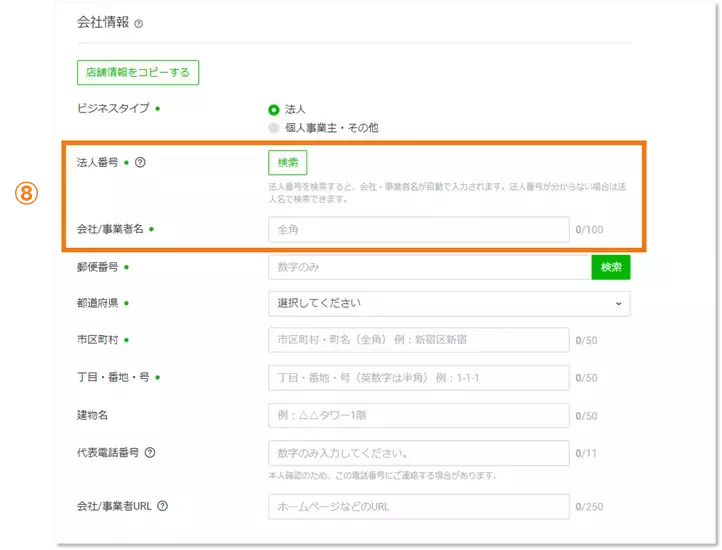Click the ビジネスタイプ field label
This screenshot has height=550, width=722.
tap(113, 108)
